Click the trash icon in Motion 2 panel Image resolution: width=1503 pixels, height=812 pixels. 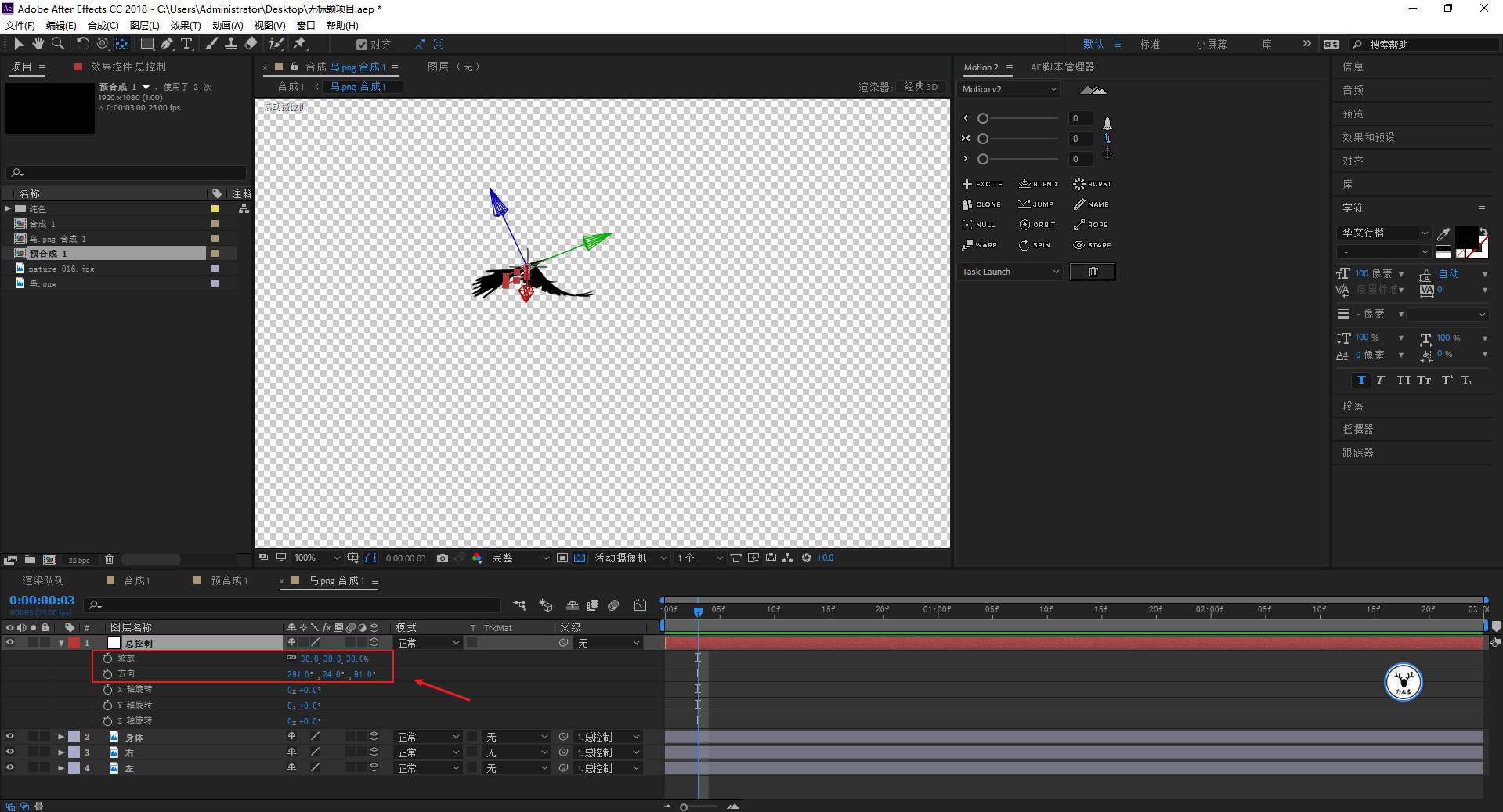tap(1093, 272)
